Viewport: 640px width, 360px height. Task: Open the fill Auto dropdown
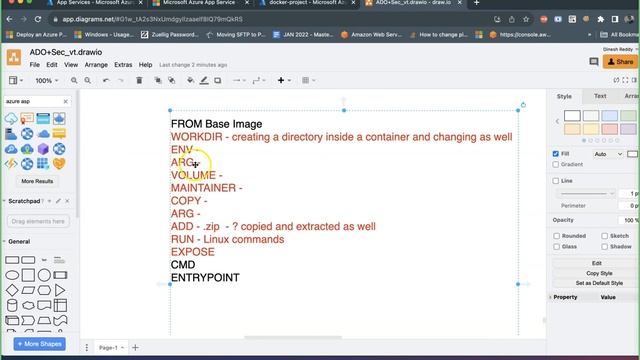[x=608, y=154]
